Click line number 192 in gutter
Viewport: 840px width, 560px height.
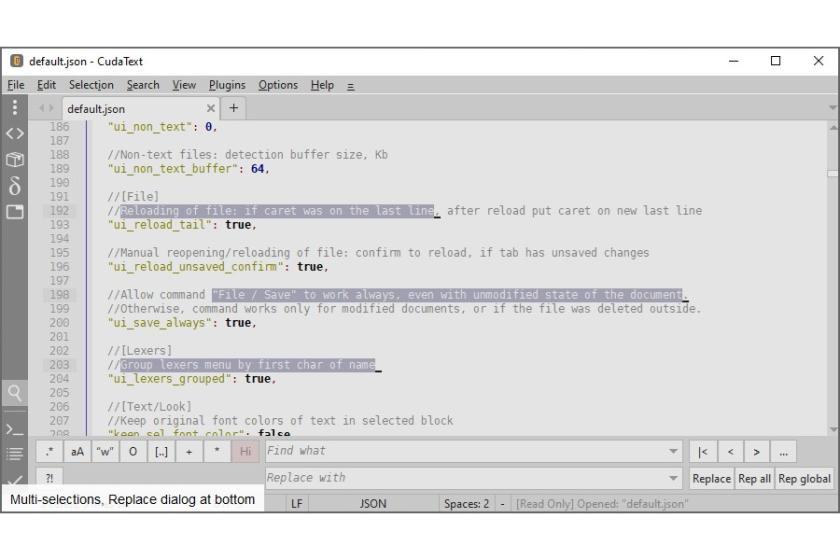point(59,211)
